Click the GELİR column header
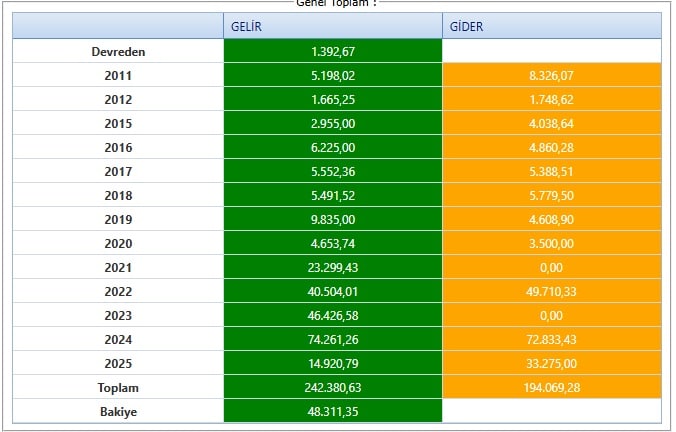Viewport: 676px width, 432px height. pyautogui.click(x=332, y=26)
